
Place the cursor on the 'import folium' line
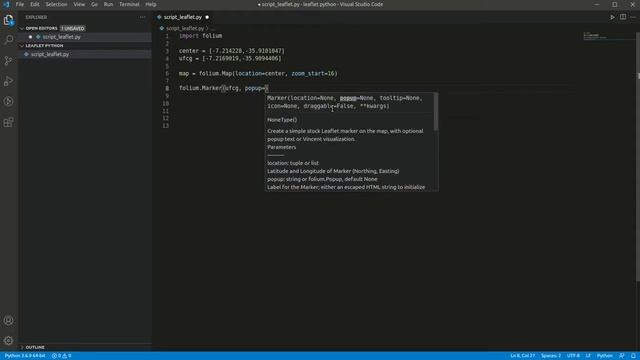point(200,36)
